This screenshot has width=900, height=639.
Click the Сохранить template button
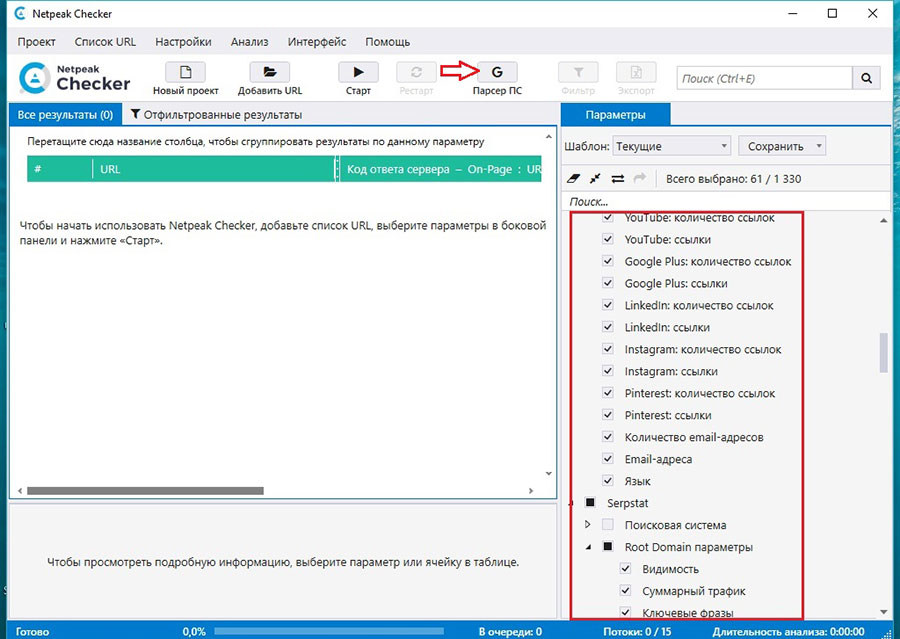tap(775, 146)
